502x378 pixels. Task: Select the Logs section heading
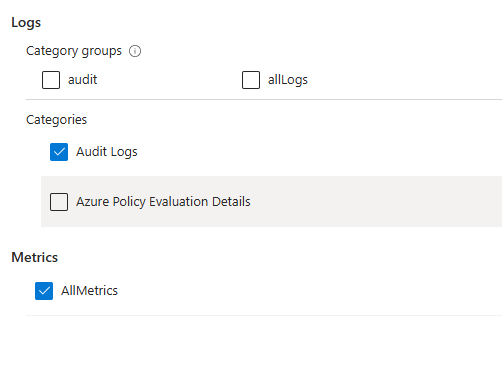tap(26, 23)
